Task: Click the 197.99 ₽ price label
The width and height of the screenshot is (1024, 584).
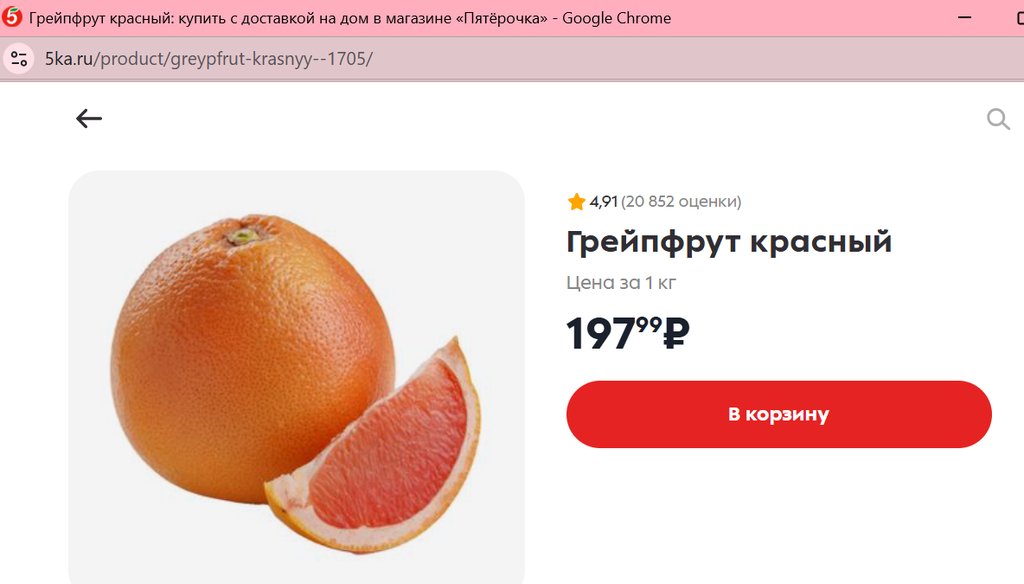Action: (628, 334)
